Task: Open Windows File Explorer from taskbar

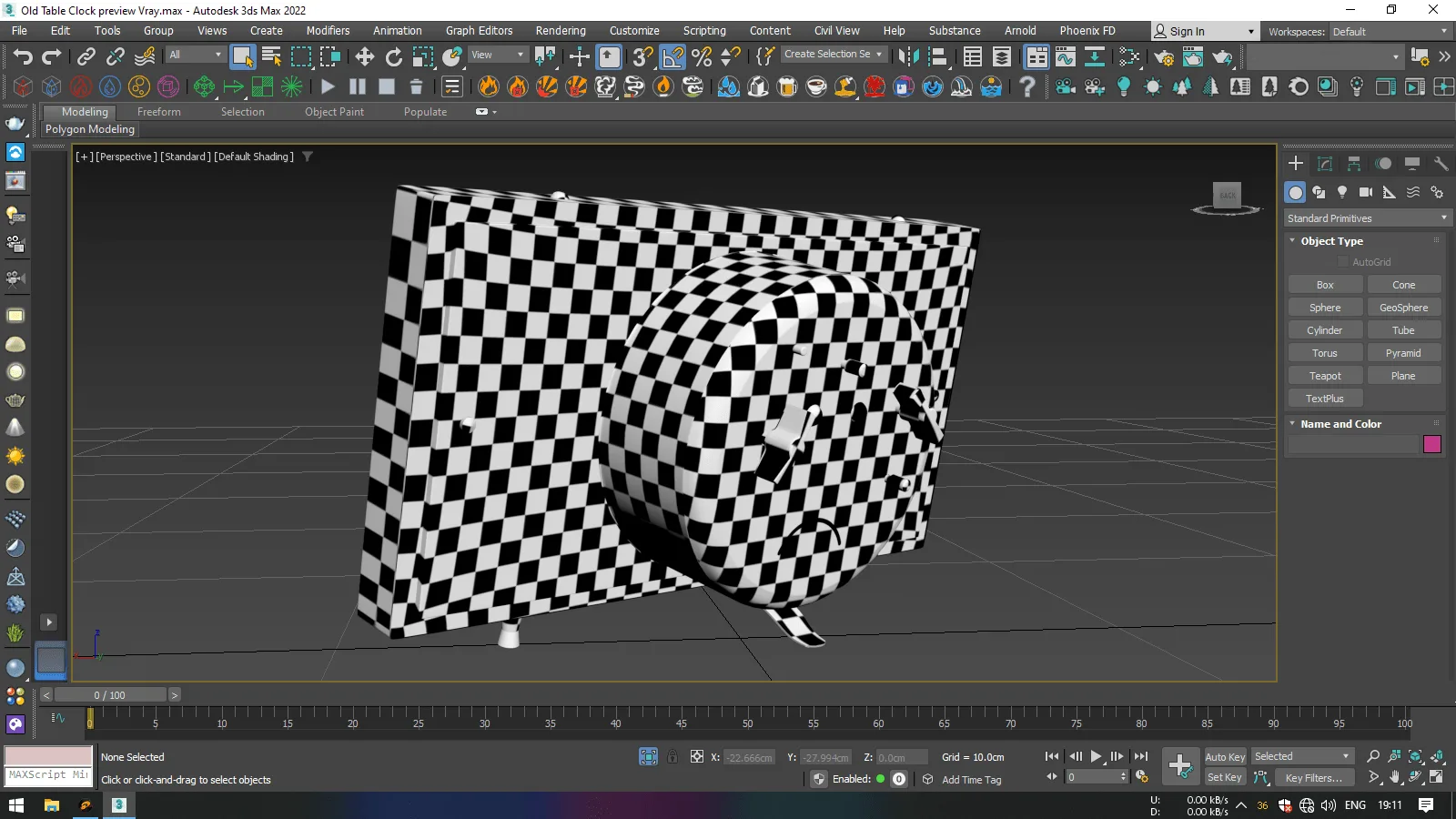Action: click(52, 805)
